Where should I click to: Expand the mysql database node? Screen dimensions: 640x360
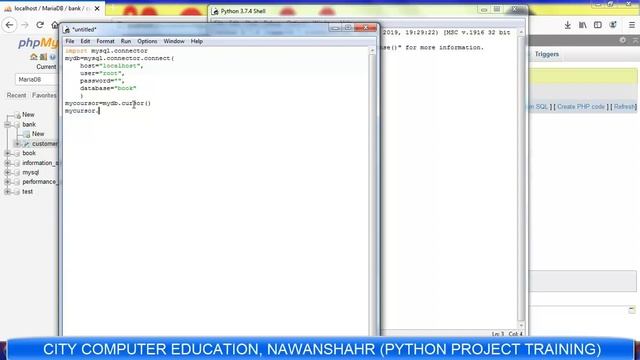pos(7,172)
